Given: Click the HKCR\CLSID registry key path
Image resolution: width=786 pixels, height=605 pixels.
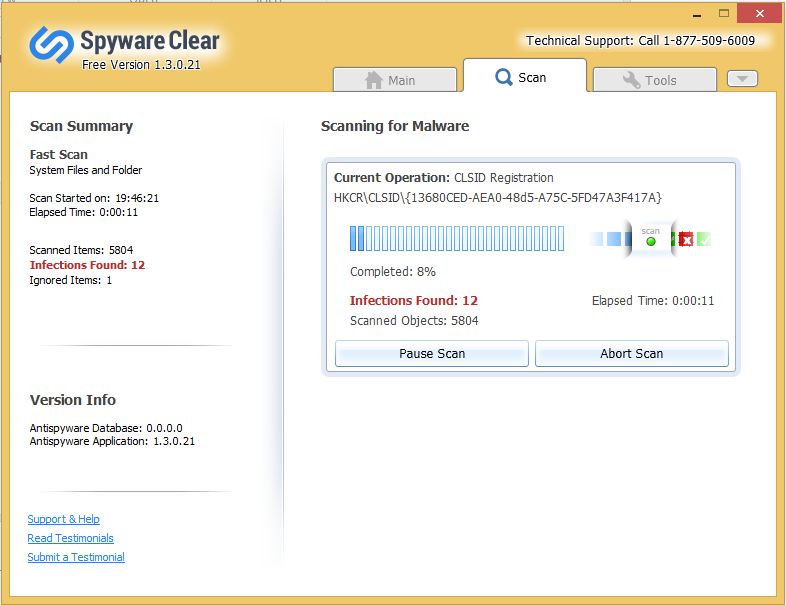Looking at the screenshot, I should 498,198.
